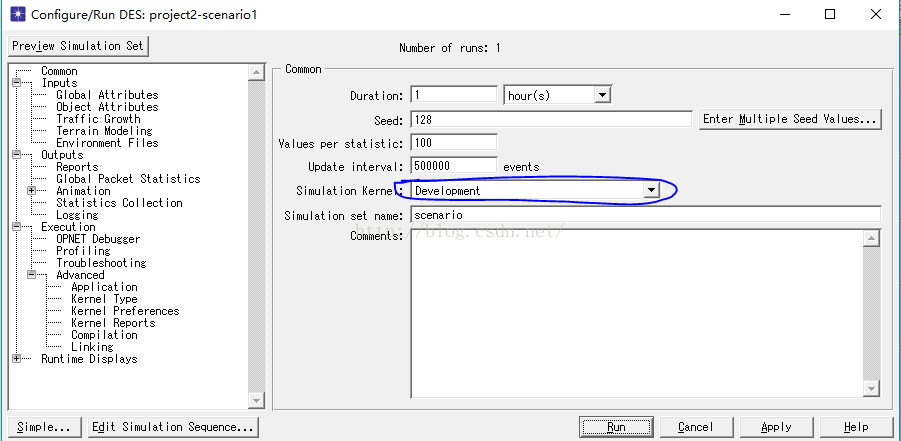Screen dimensions: 901x441
Task: Select Animation tree item
Action: pos(83,191)
